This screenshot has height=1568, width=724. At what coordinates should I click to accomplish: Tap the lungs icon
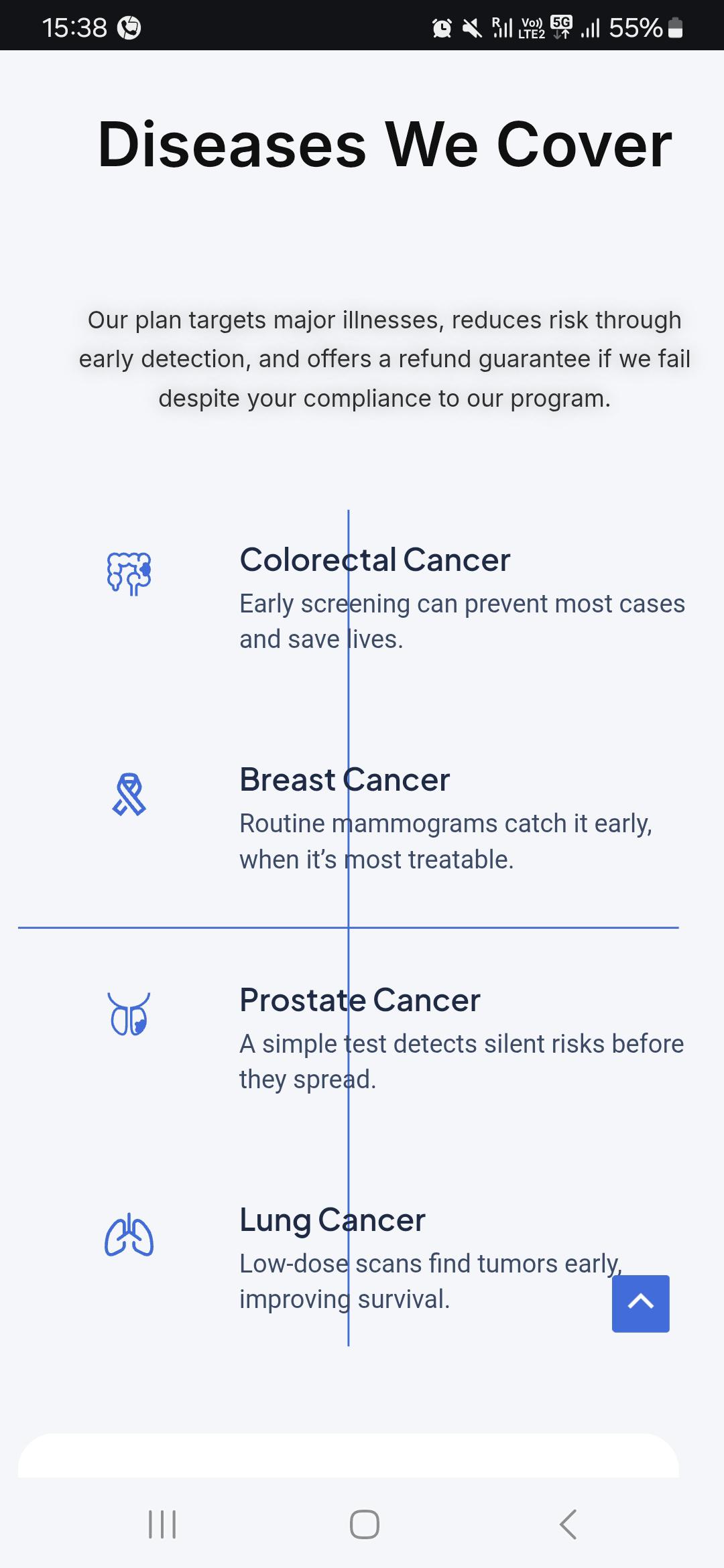pyautogui.click(x=129, y=1234)
